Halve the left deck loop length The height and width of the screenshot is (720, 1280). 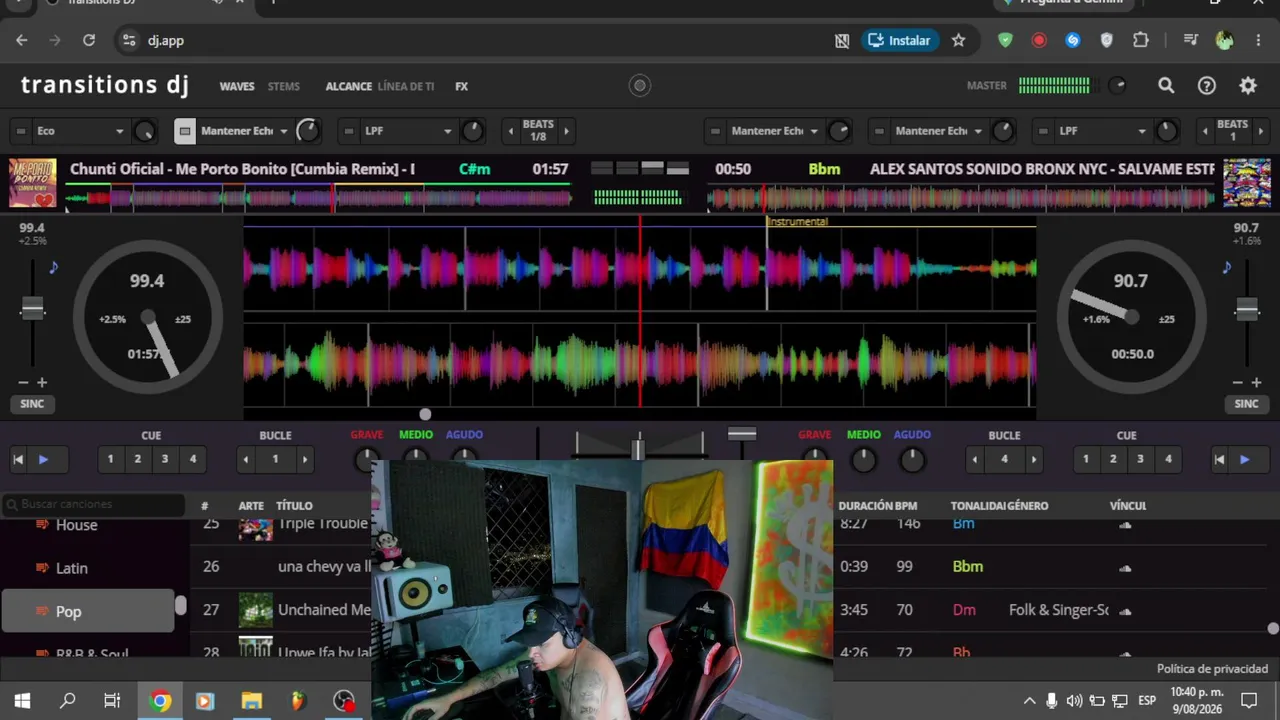point(246,459)
